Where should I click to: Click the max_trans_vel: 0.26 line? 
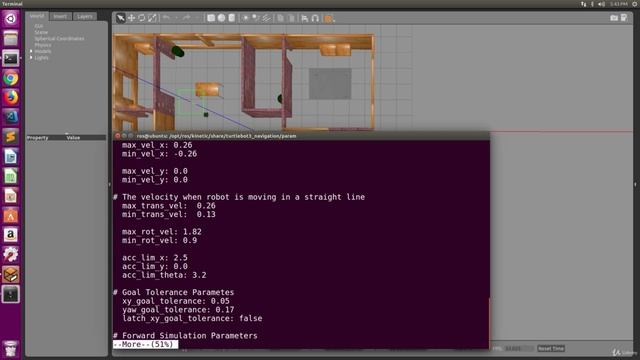pos(169,206)
